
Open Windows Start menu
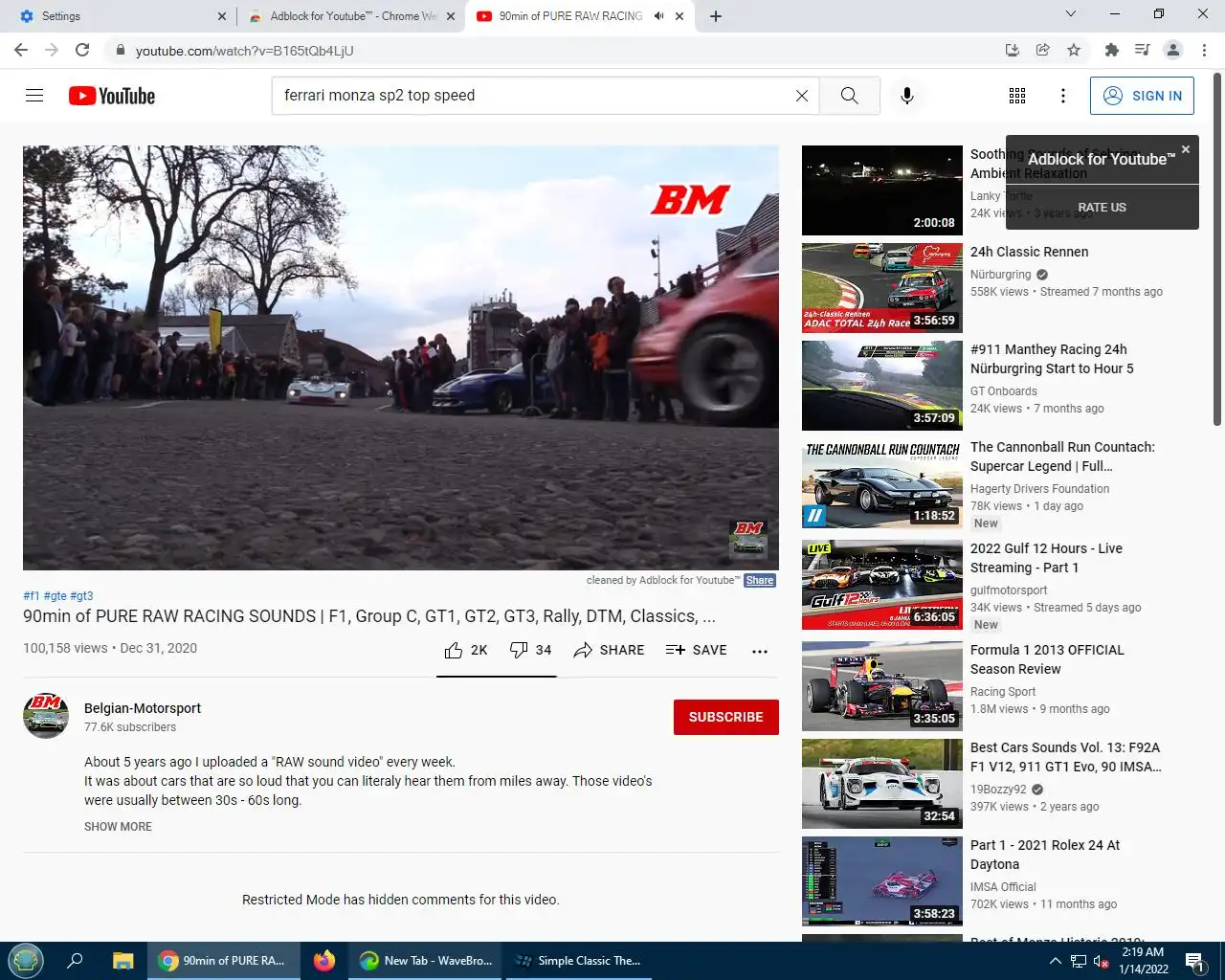pyautogui.click(x=26, y=961)
